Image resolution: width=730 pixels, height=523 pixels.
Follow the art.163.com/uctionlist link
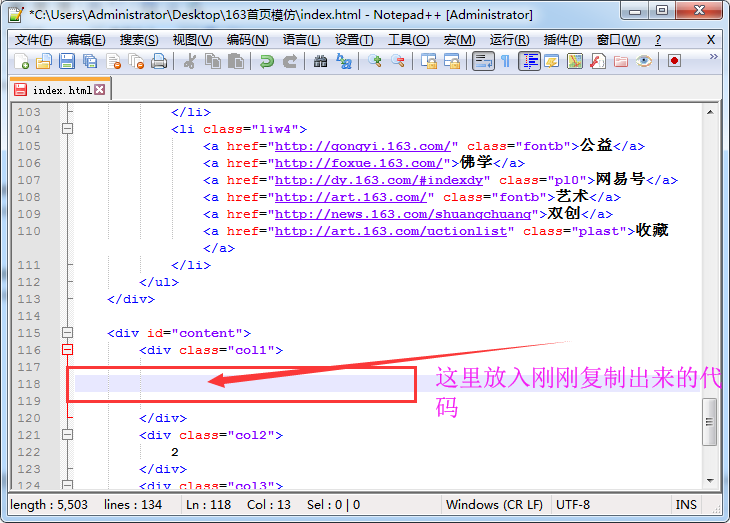(x=391, y=231)
